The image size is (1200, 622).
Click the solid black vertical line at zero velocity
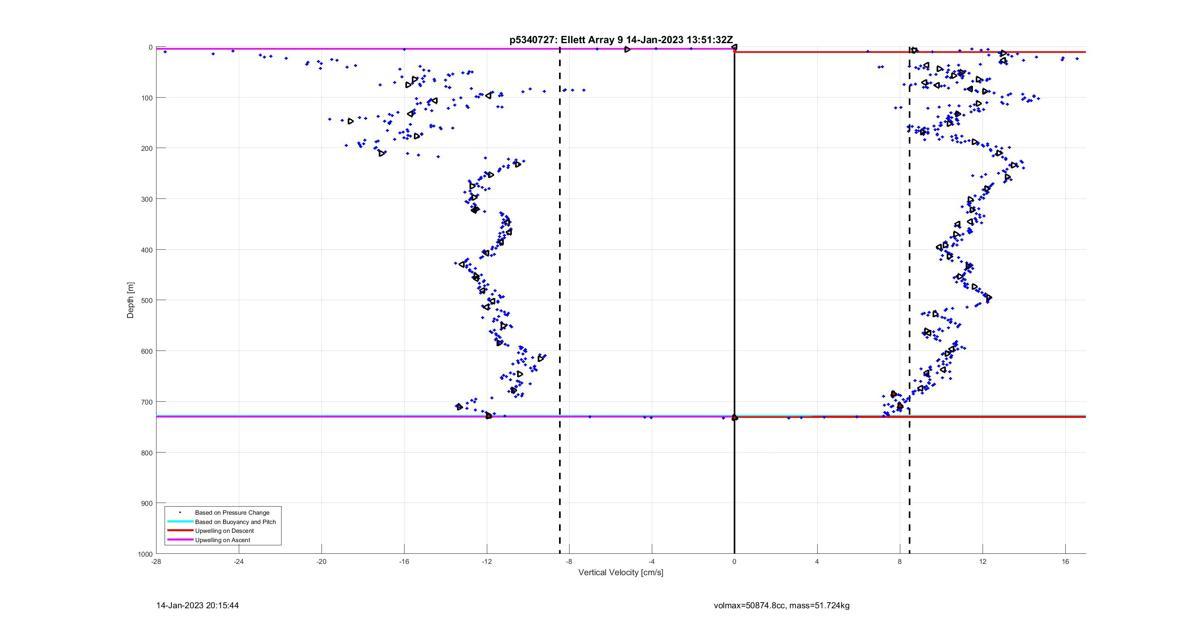tap(734, 300)
